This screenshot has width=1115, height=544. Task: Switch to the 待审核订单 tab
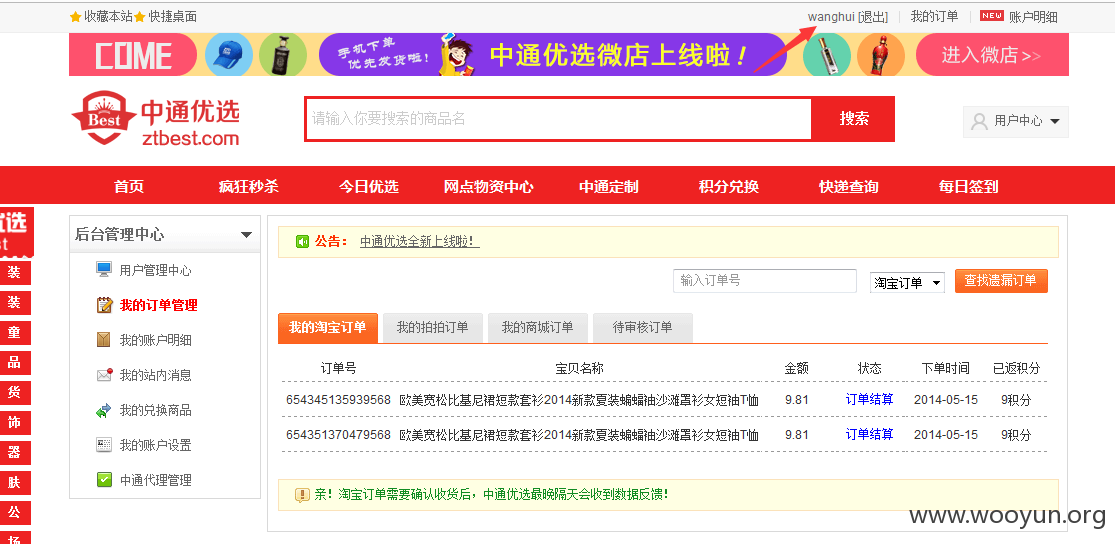point(643,328)
